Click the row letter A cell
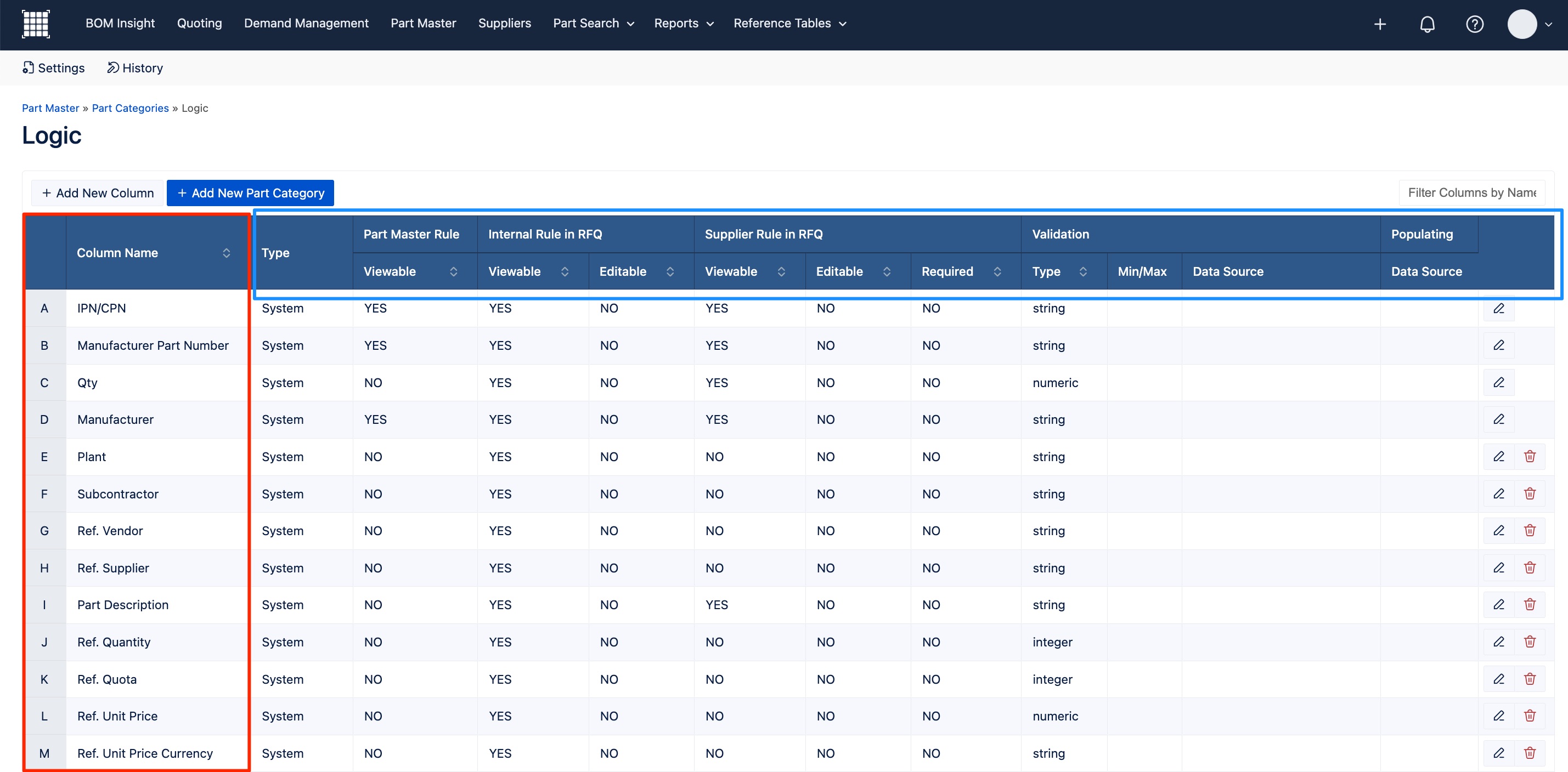Viewport: 1568px width, 772px height. 44,308
